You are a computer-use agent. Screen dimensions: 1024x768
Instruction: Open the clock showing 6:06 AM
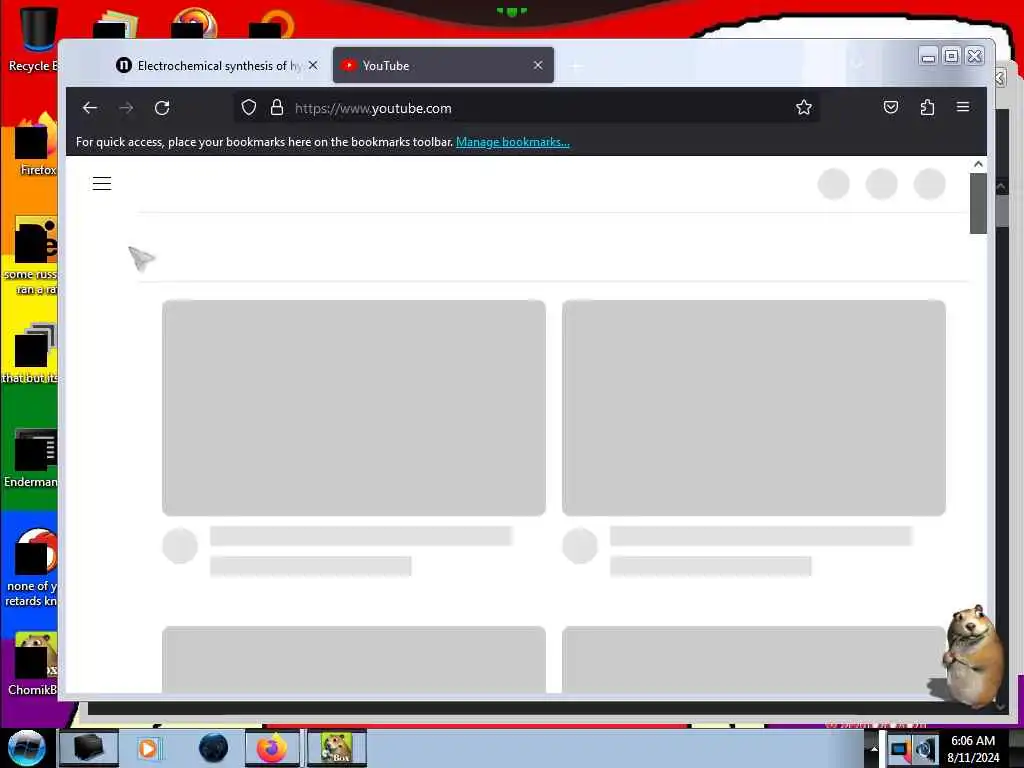973,749
